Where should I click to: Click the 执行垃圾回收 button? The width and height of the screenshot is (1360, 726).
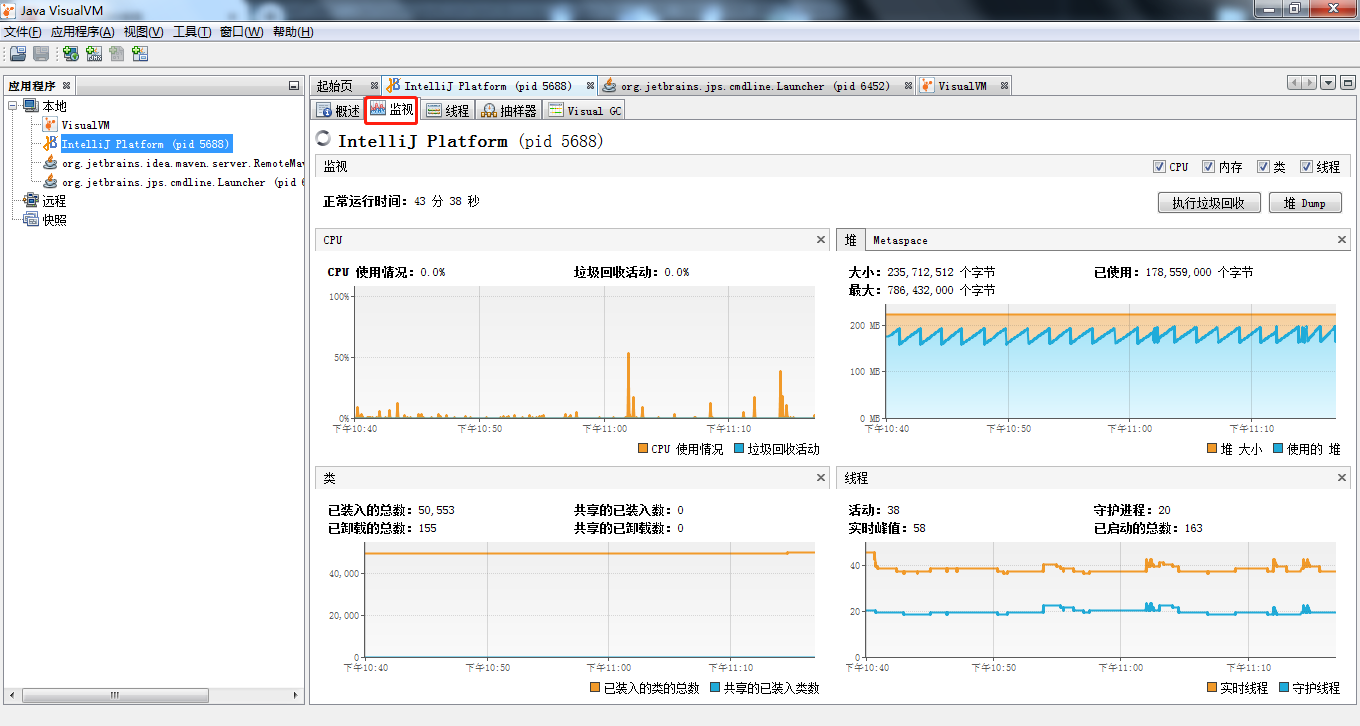1208,203
